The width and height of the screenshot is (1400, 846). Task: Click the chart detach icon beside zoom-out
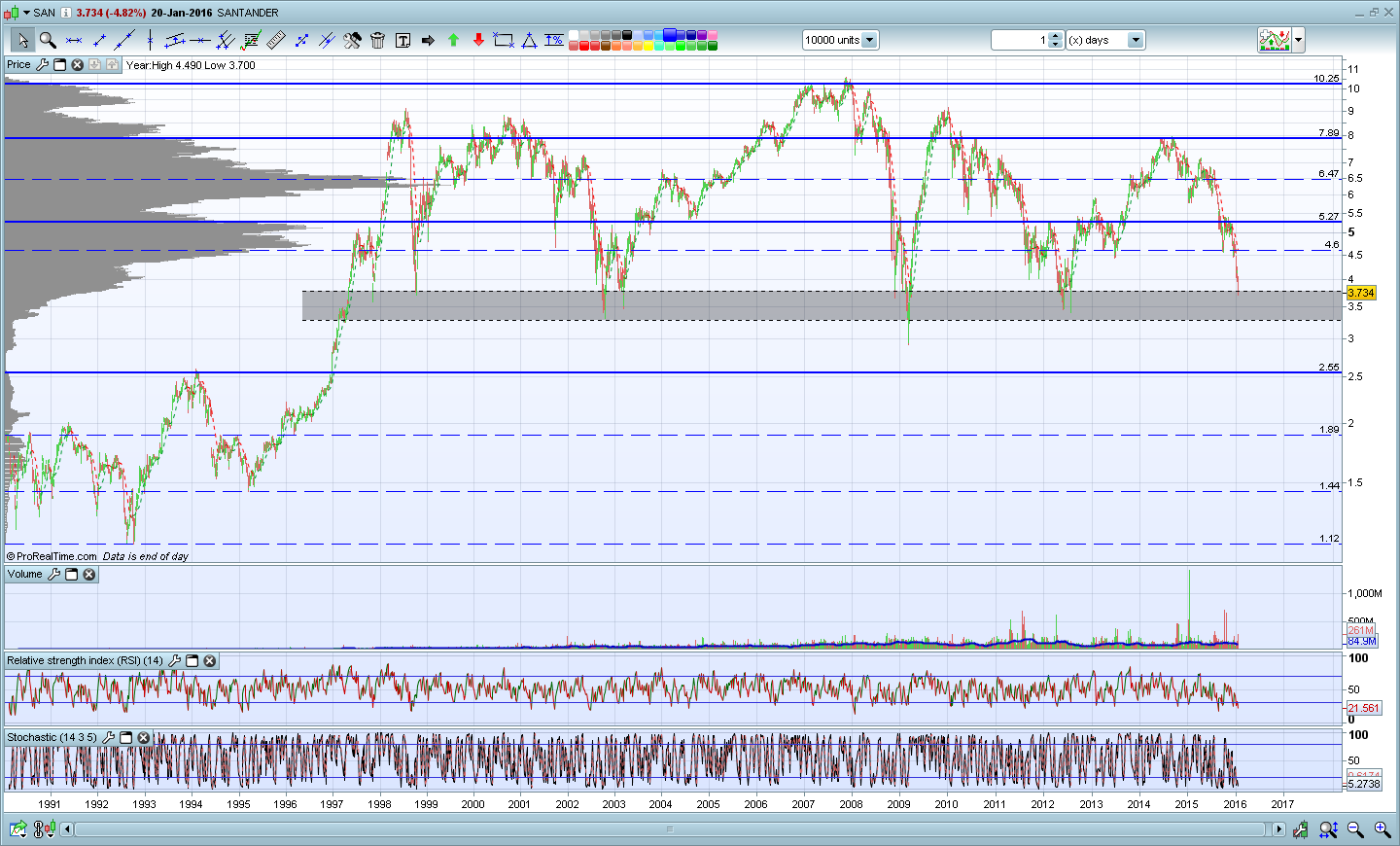click(1328, 829)
